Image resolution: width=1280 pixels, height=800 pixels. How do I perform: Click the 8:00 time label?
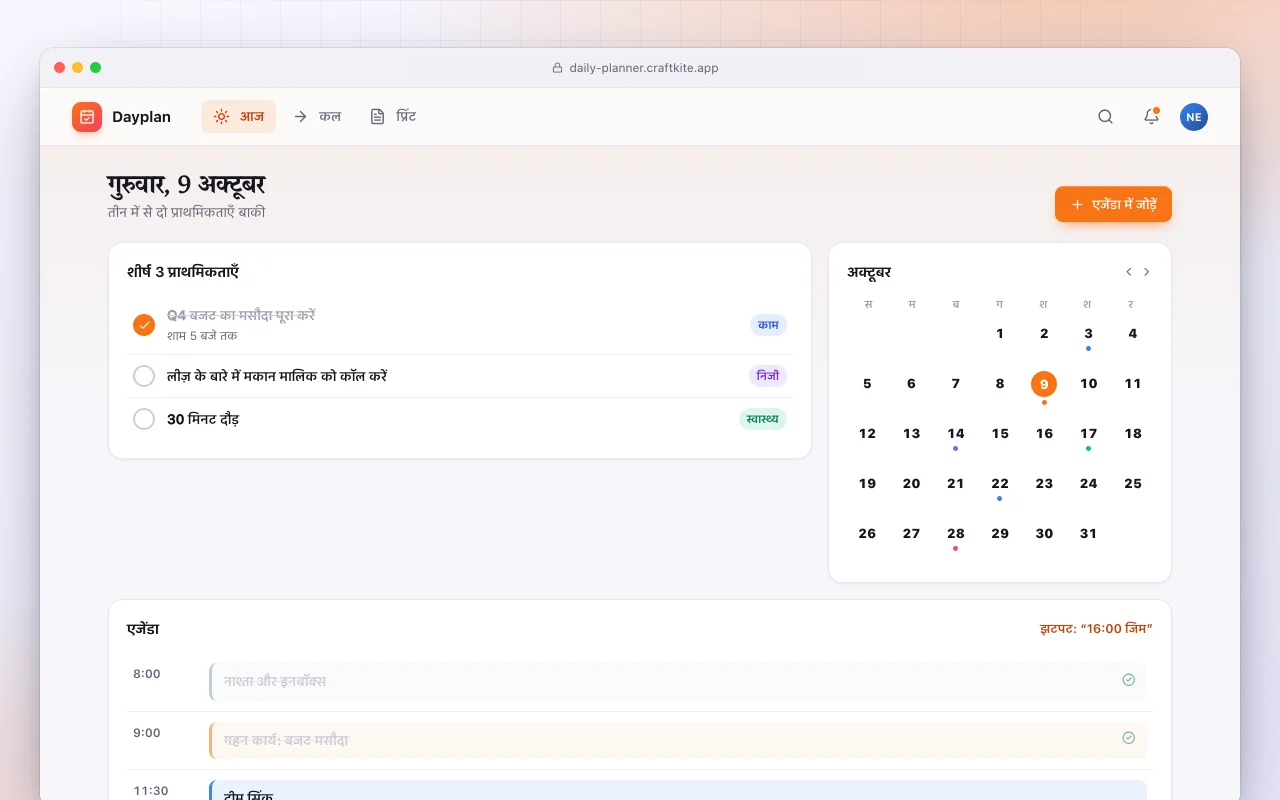tap(147, 674)
